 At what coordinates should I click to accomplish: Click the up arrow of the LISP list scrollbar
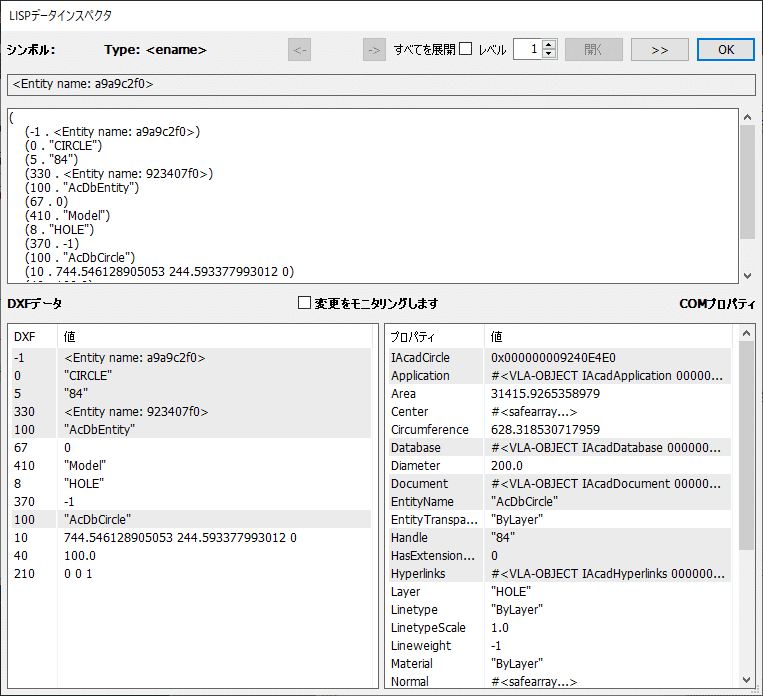pos(747,117)
